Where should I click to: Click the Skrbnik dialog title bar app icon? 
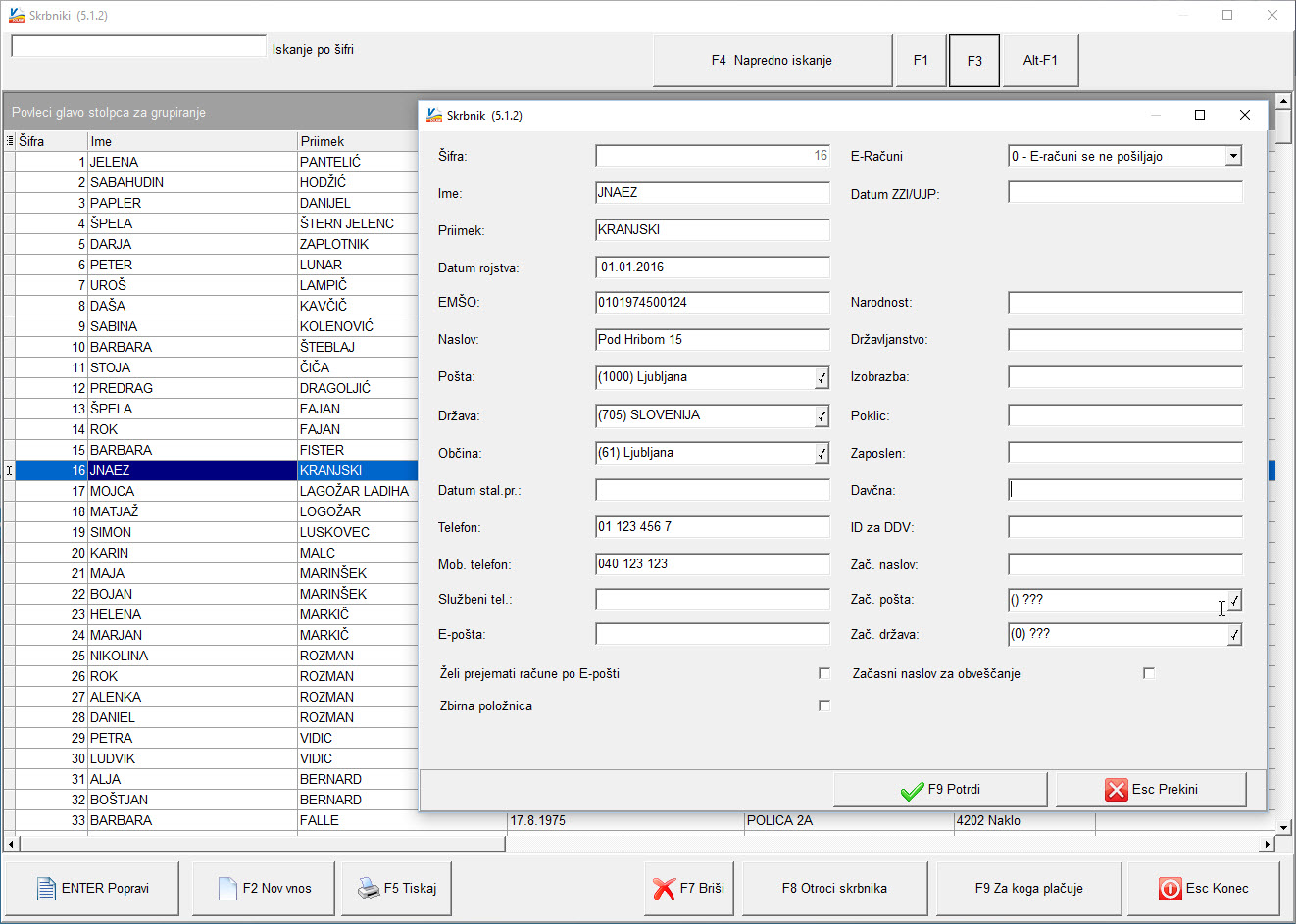pyautogui.click(x=434, y=115)
